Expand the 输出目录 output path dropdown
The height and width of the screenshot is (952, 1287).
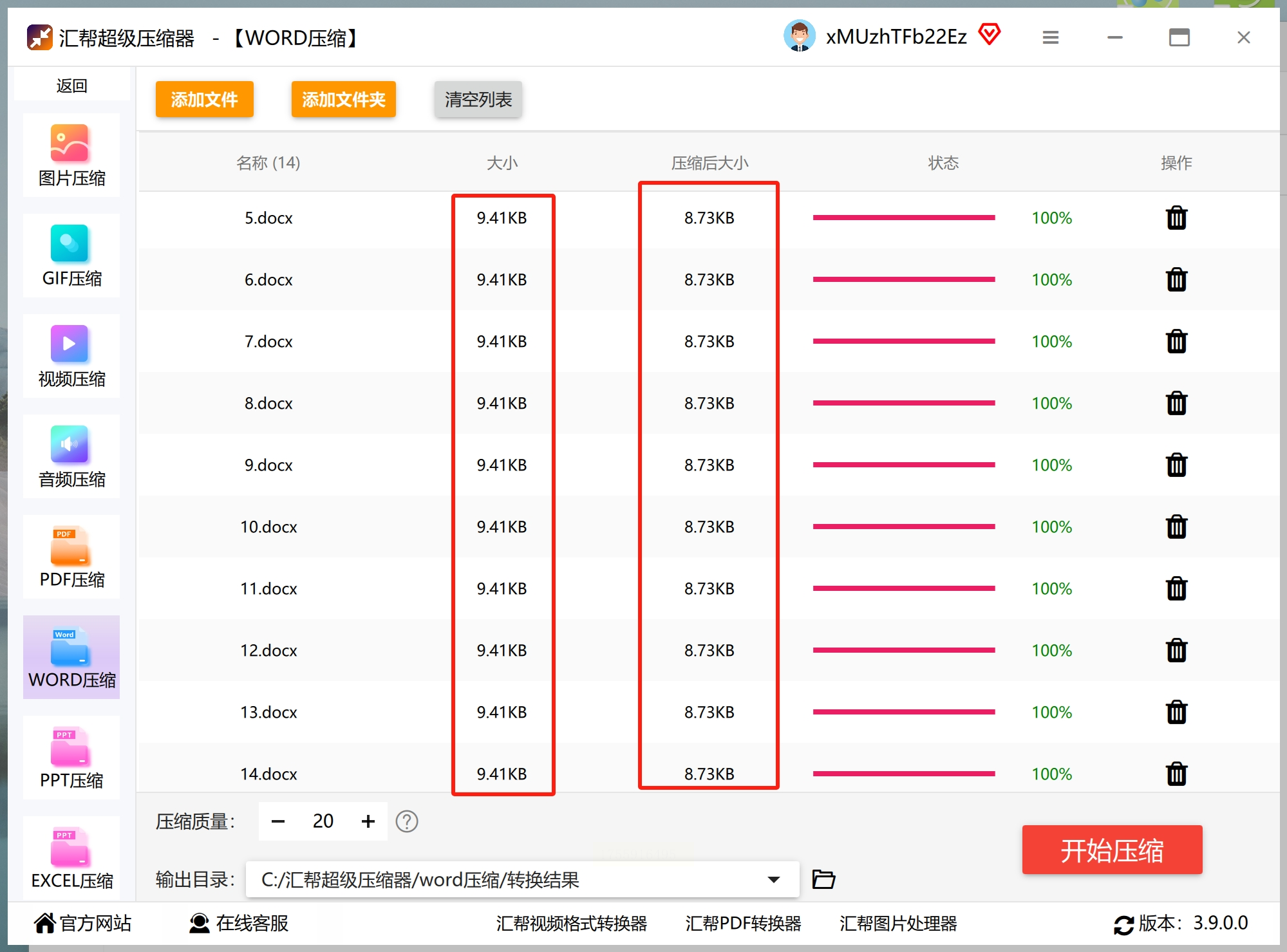[x=774, y=879]
